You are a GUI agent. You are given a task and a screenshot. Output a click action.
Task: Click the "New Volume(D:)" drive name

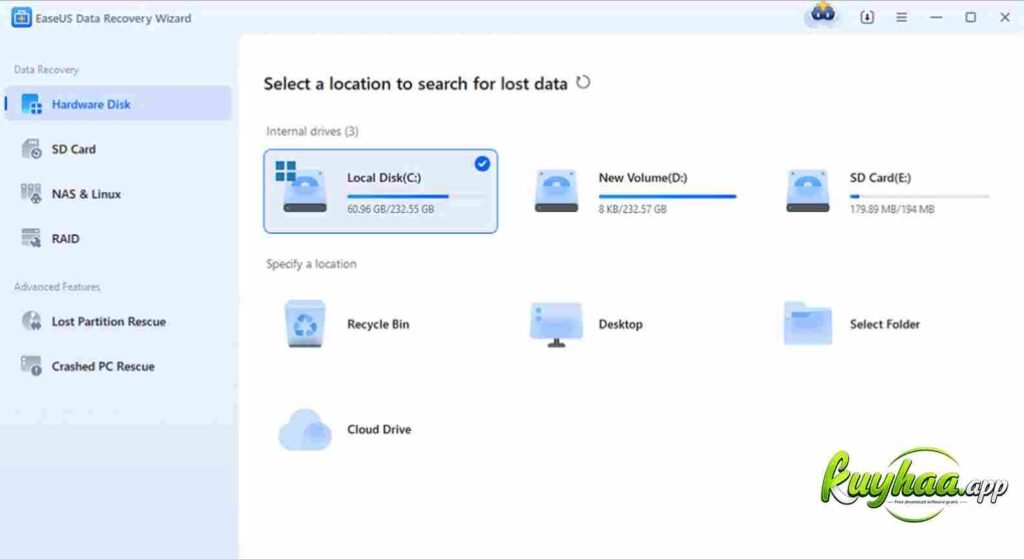(643, 178)
